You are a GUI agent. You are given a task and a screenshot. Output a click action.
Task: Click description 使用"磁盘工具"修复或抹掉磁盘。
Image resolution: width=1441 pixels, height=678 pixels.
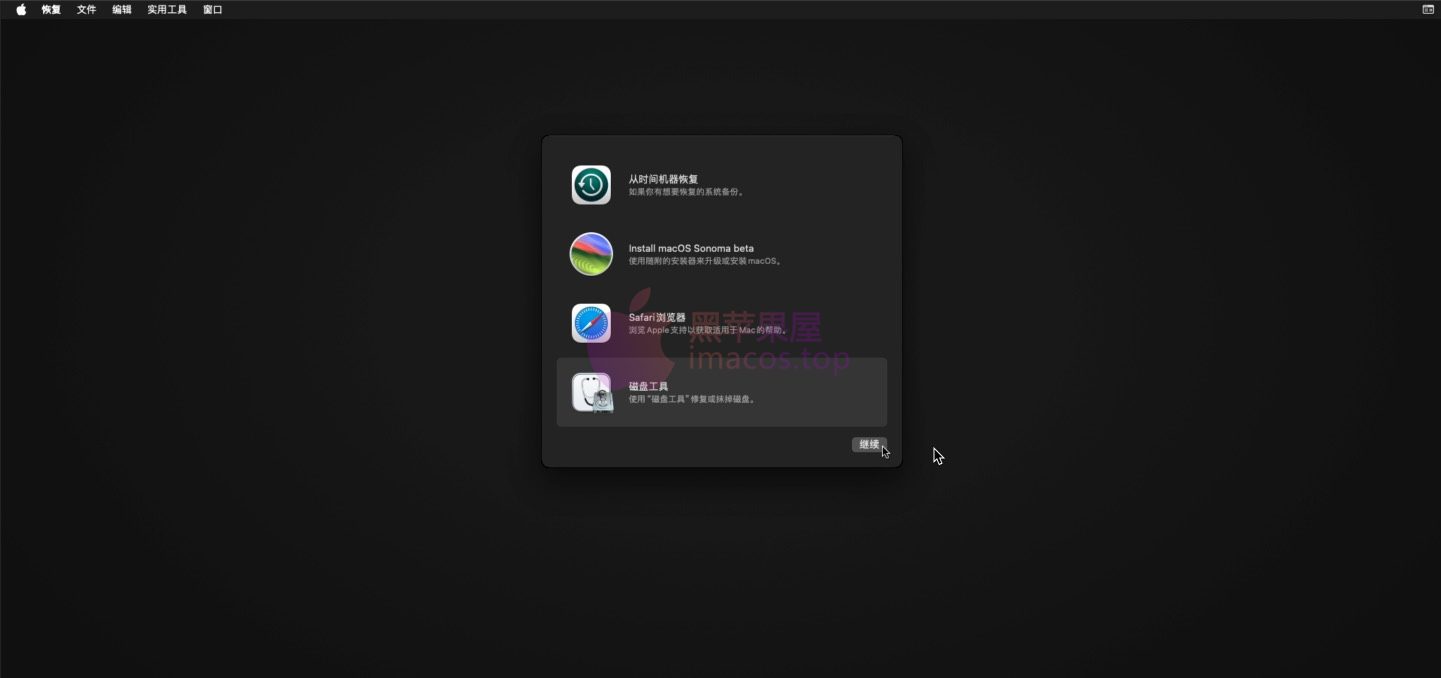[692, 399]
